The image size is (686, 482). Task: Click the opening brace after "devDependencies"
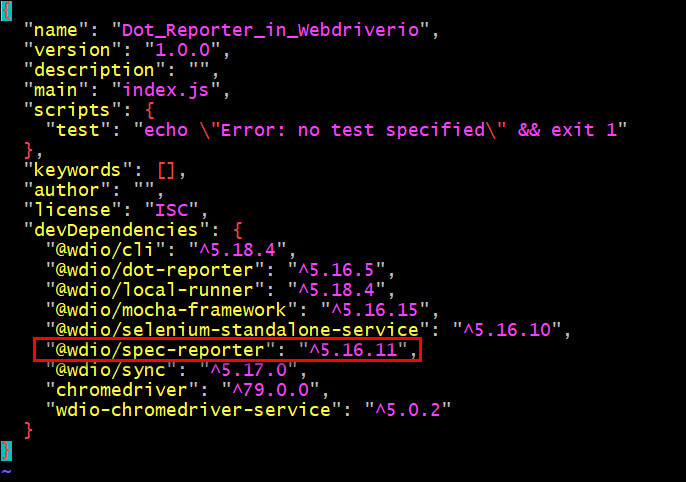238,230
